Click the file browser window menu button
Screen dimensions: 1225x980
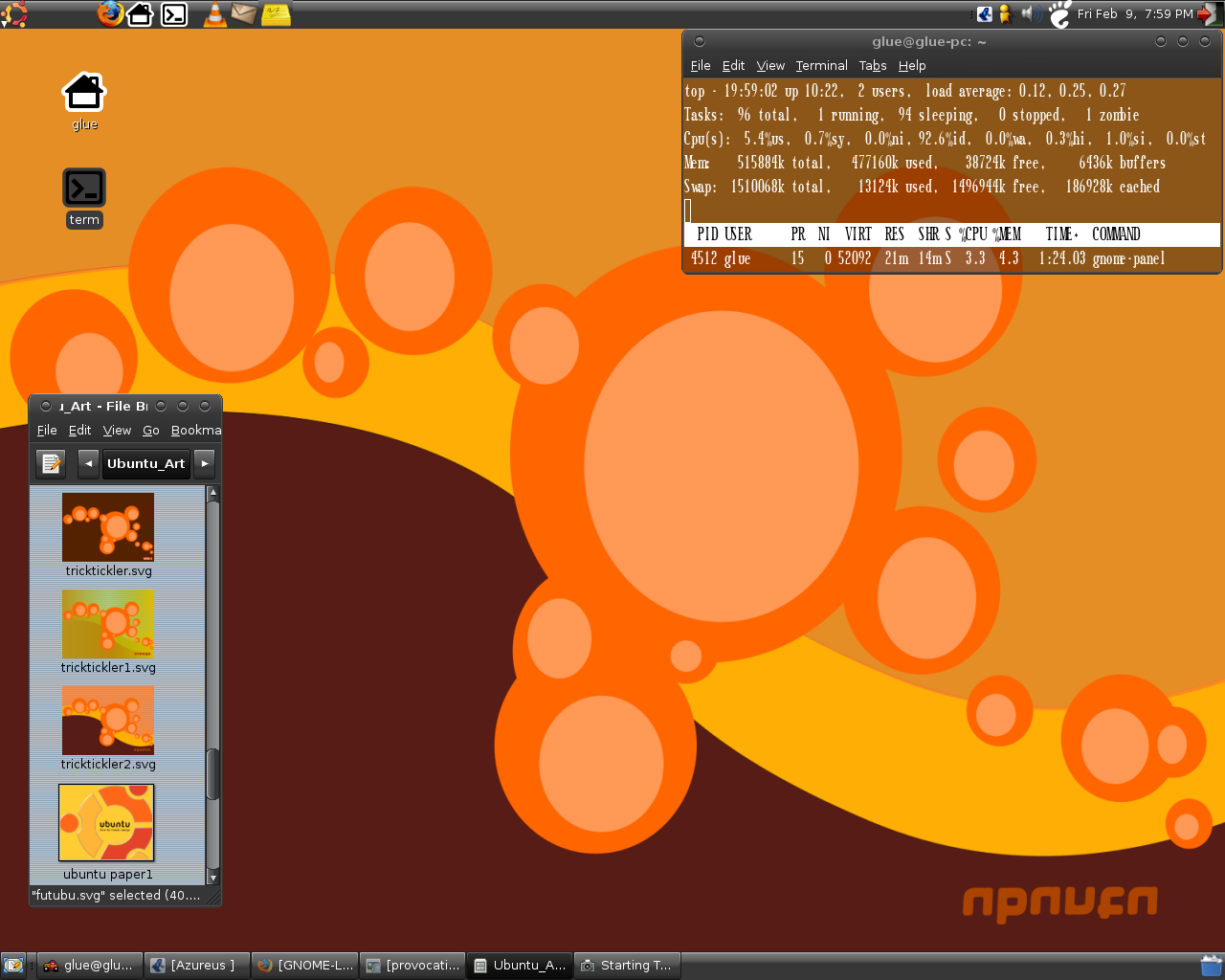pos(46,406)
